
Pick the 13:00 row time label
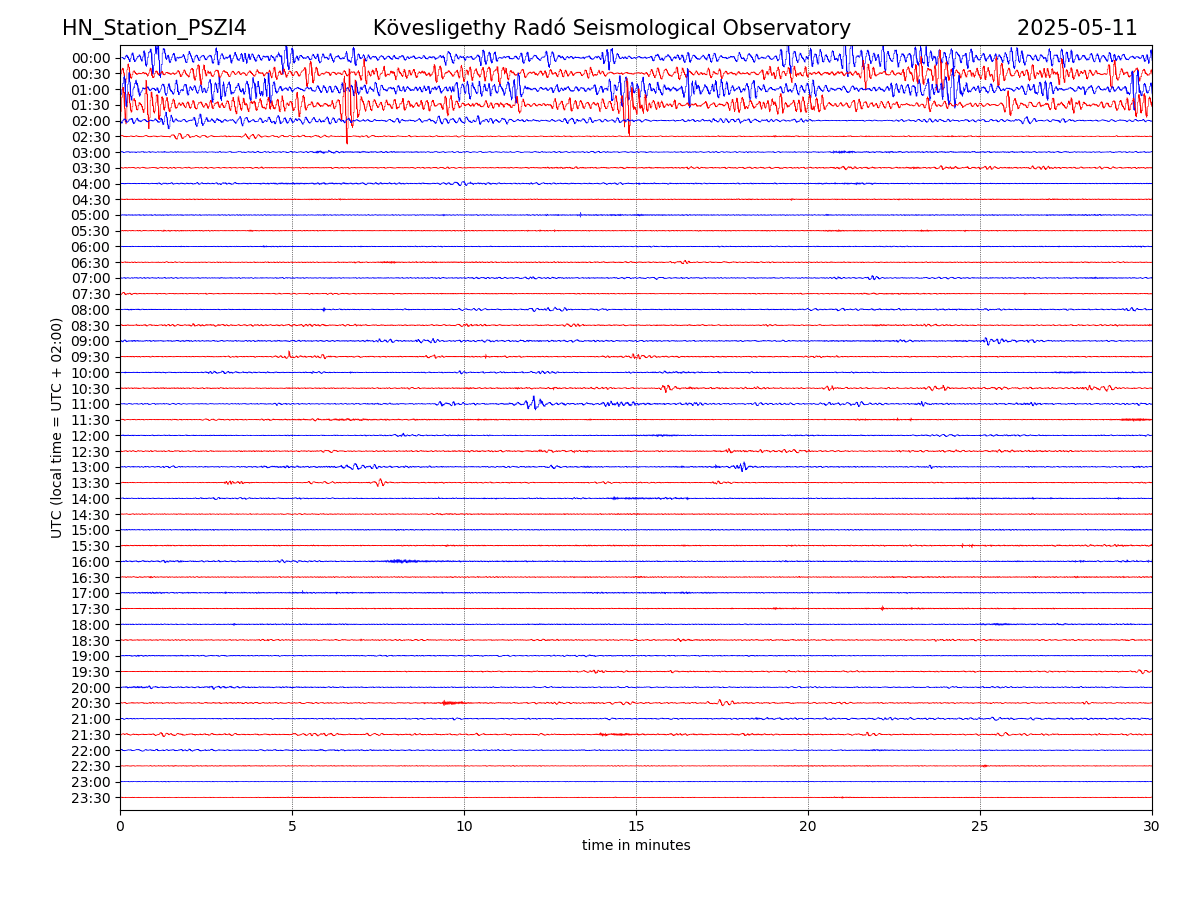tap(91, 468)
